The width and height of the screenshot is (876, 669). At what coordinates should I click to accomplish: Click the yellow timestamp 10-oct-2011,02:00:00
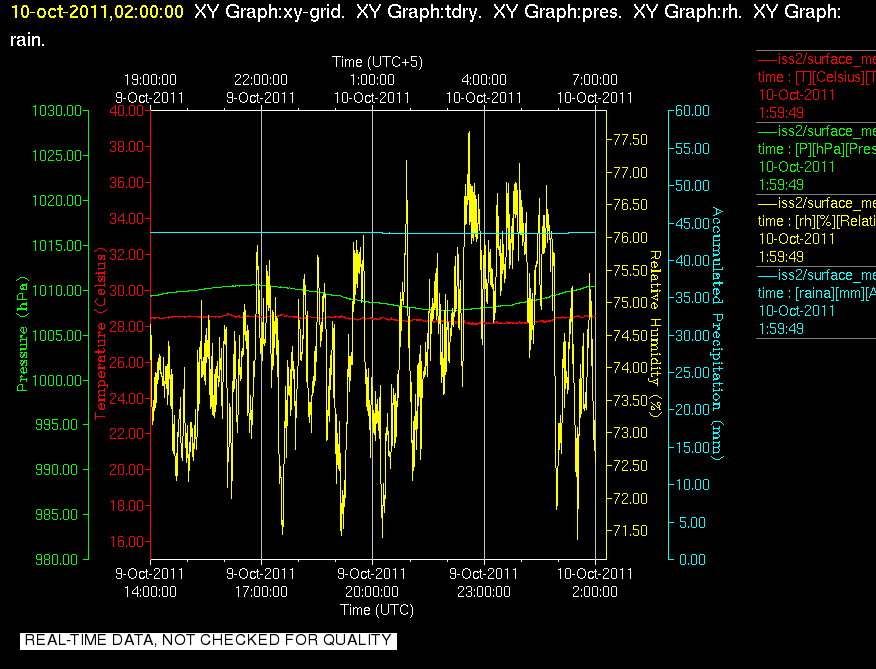click(97, 12)
